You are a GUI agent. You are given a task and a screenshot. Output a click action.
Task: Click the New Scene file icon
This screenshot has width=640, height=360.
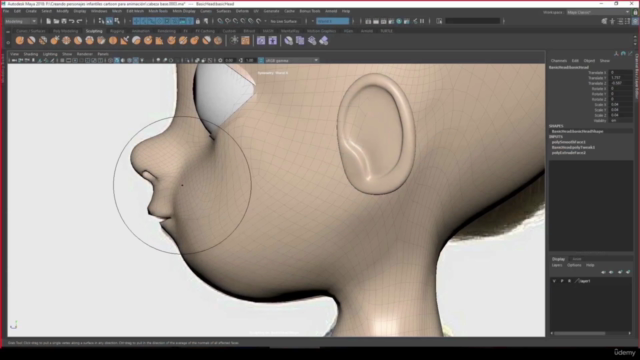click(x=49, y=21)
